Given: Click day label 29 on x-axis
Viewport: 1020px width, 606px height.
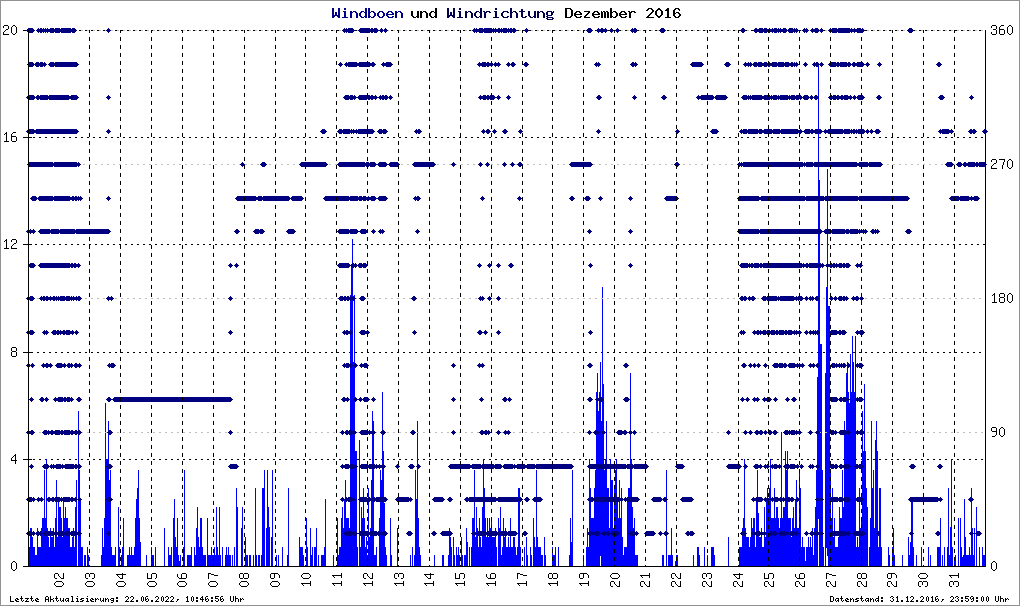Looking at the screenshot, I should (x=892, y=578).
